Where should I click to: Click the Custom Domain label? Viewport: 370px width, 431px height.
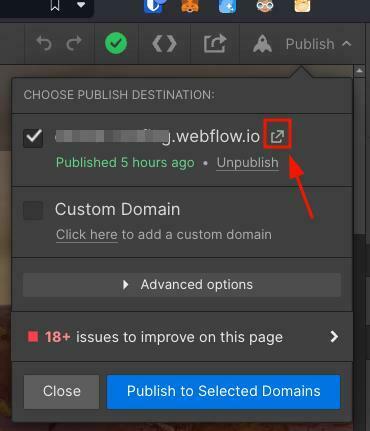click(118, 209)
